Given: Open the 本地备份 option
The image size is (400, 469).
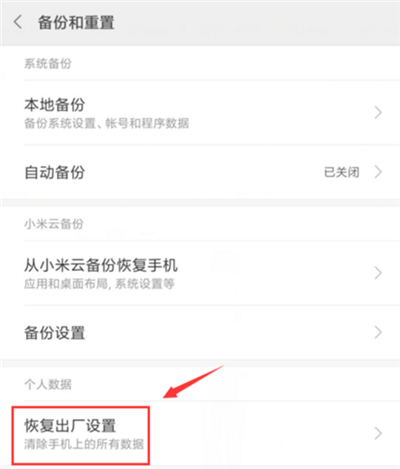Looking at the screenshot, I should pos(200,113).
